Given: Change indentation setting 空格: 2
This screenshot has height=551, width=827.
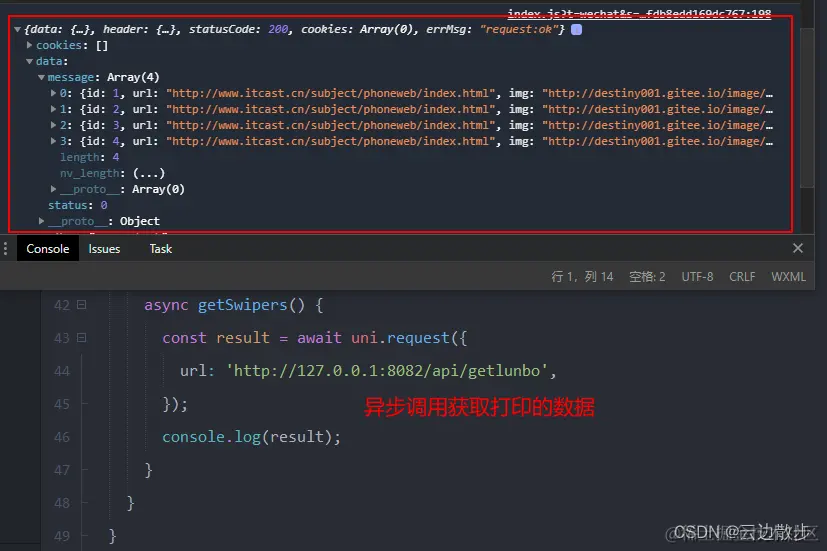Looking at the screenshot, I should (647, 276).
